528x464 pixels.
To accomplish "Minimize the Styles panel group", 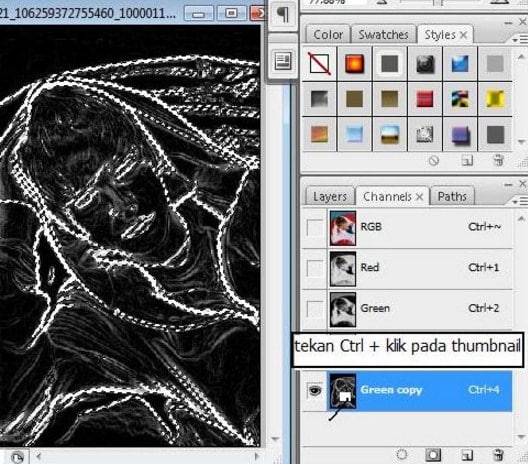I will coord(509,23).
